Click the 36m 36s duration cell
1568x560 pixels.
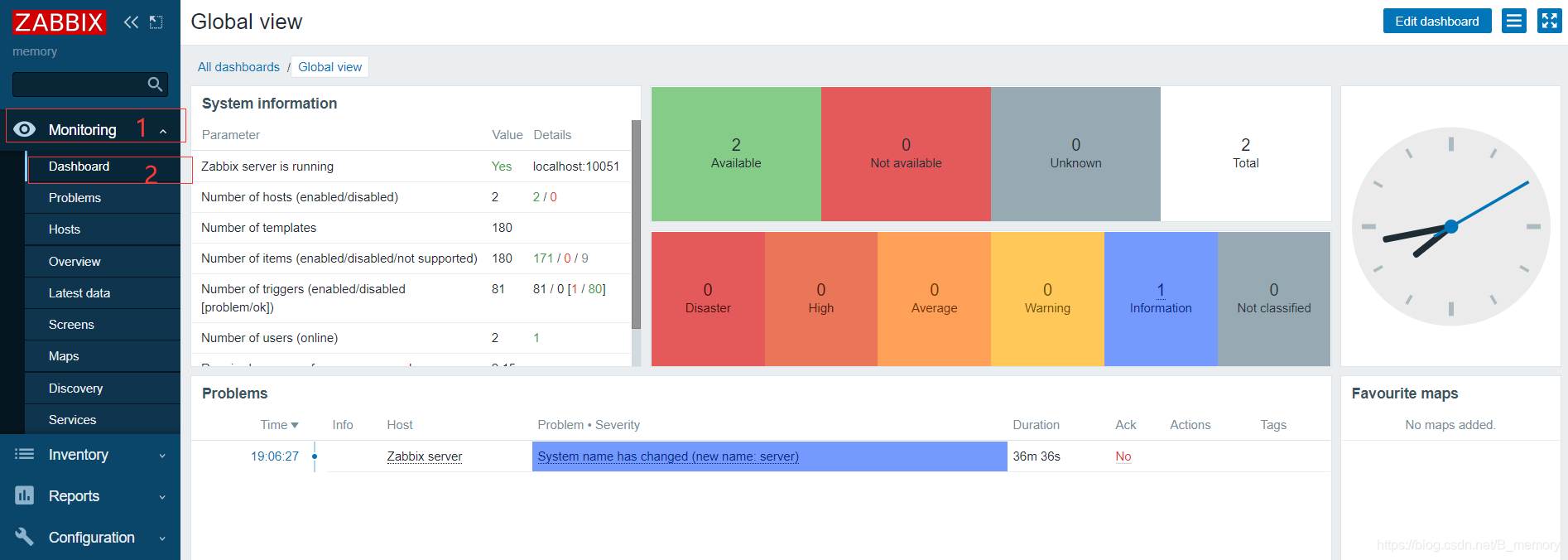tap(1037, 456)
